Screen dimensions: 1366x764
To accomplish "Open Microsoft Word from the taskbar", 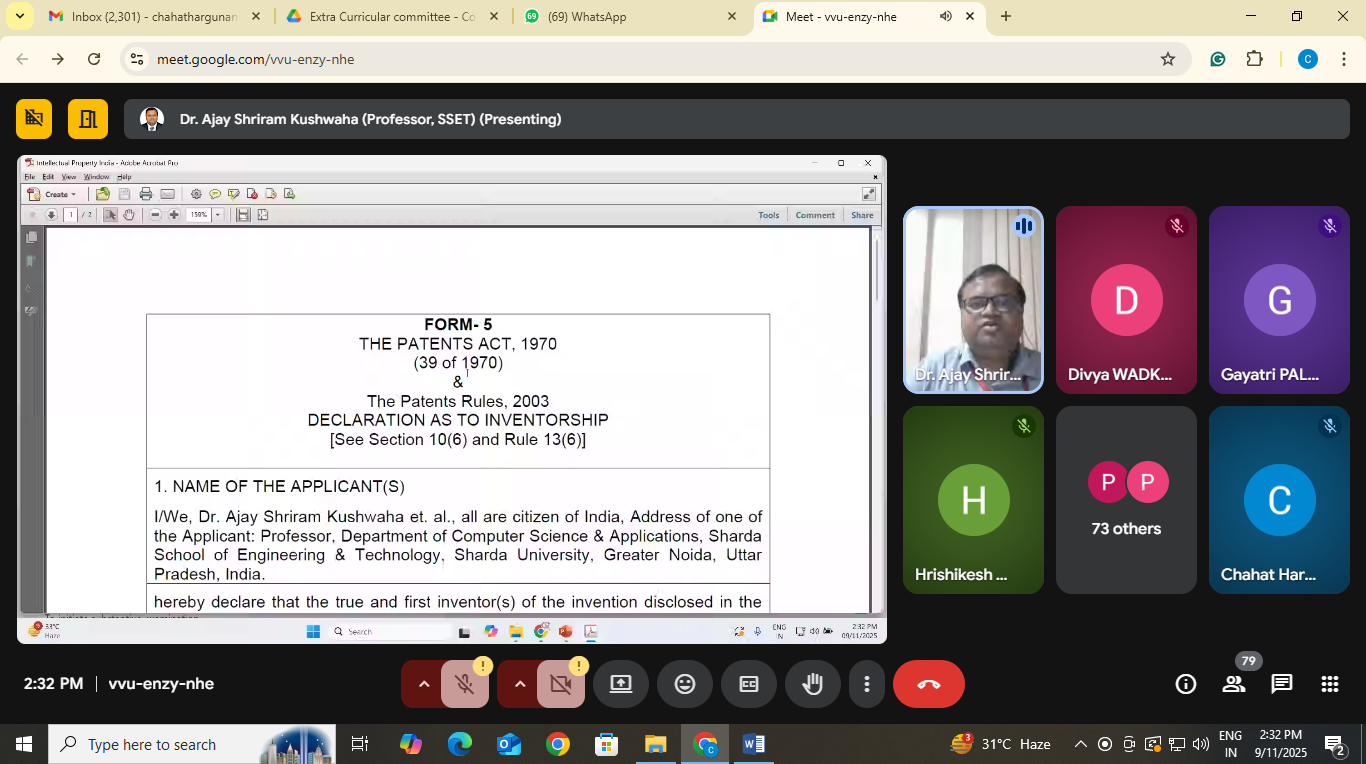I will pos(754,744).
